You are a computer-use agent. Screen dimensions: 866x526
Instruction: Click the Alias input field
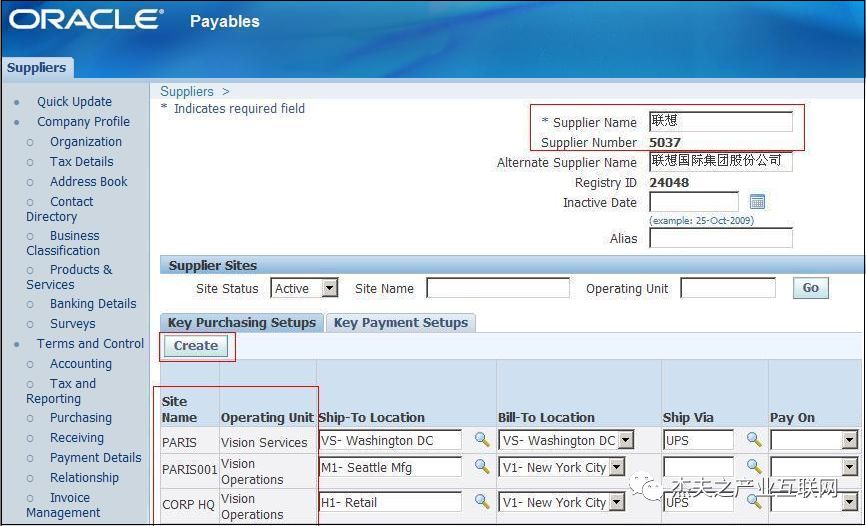721,238
